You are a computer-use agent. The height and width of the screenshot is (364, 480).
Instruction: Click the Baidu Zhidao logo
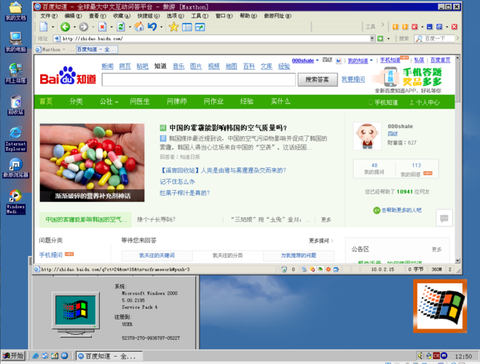click(68, 76)
